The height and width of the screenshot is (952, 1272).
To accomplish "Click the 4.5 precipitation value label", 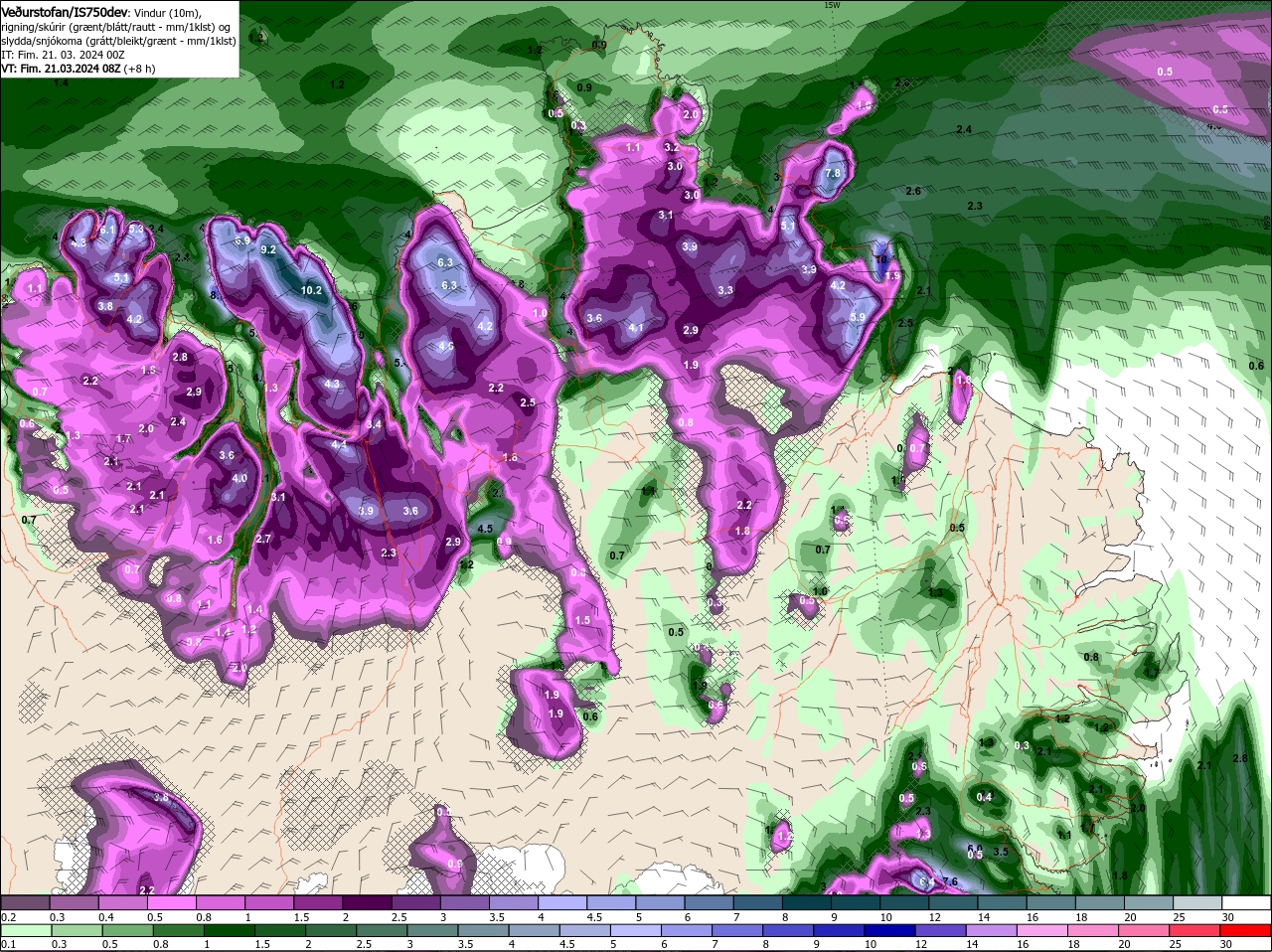I will point(485,530).
